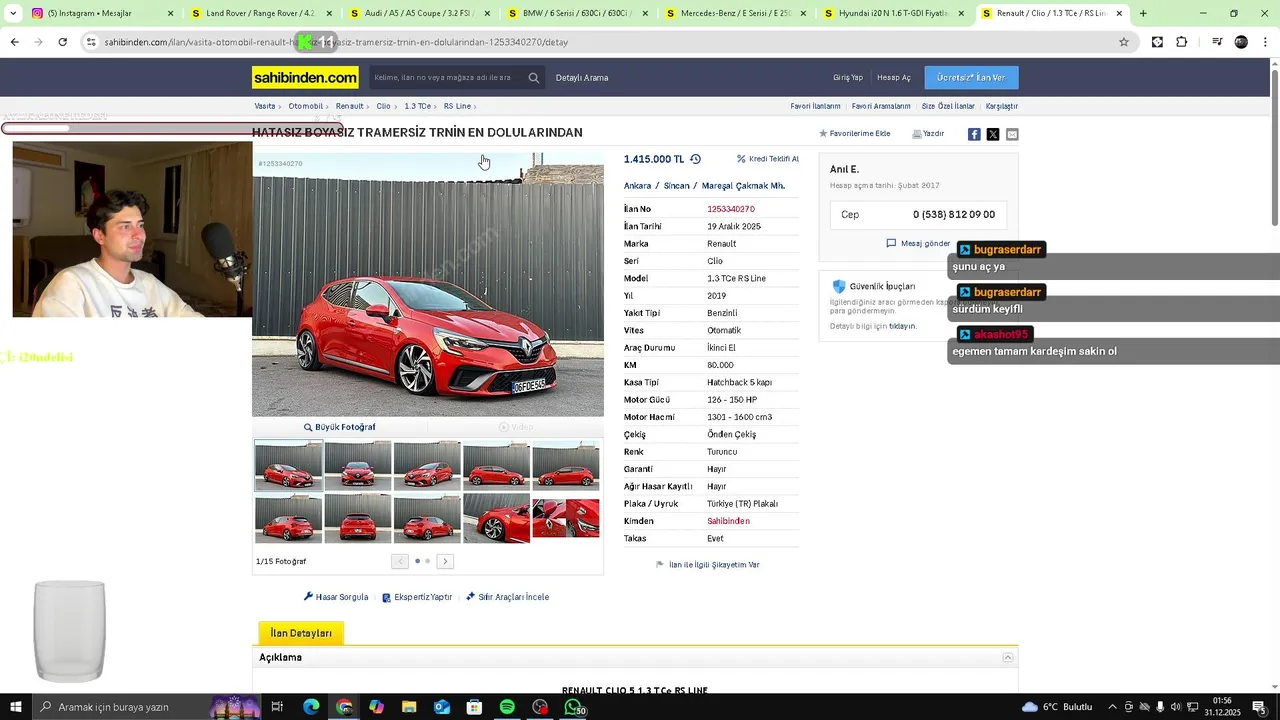The width and height of the screenshot is (1280, 720).
Task: Share listing by email icon
Action: pyautogui.click(x=1012, y=134)
